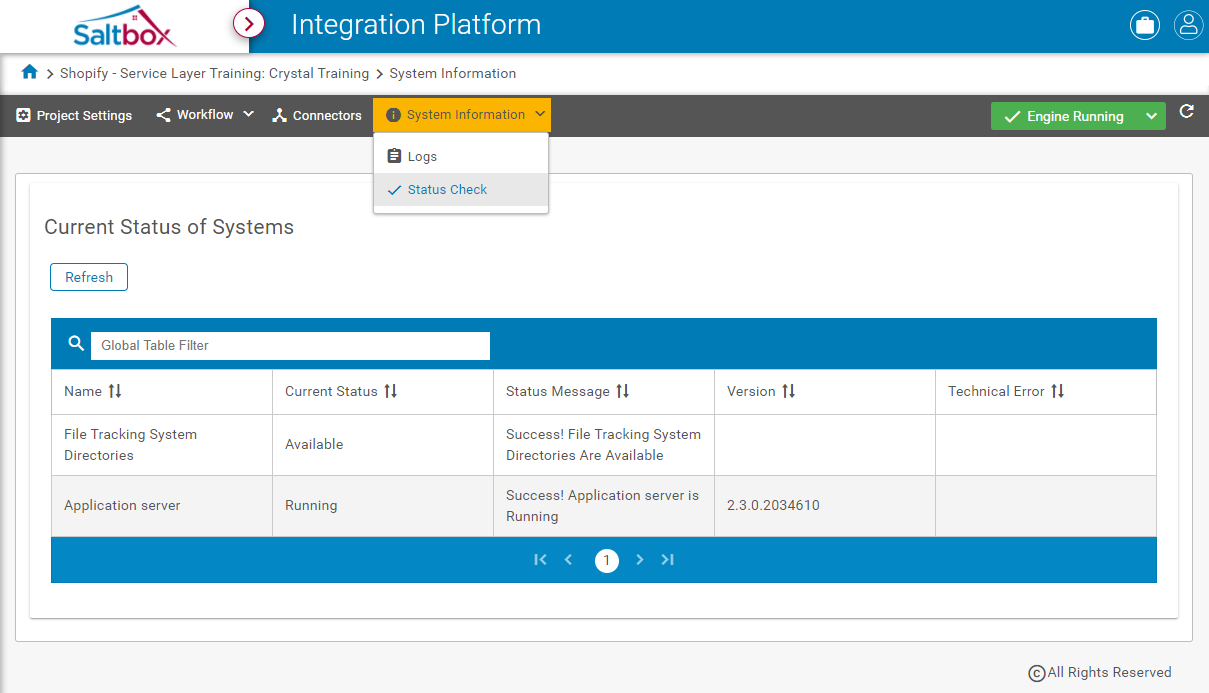
Task: Jump to the first page of the table
Action: (x=541, y=560)
